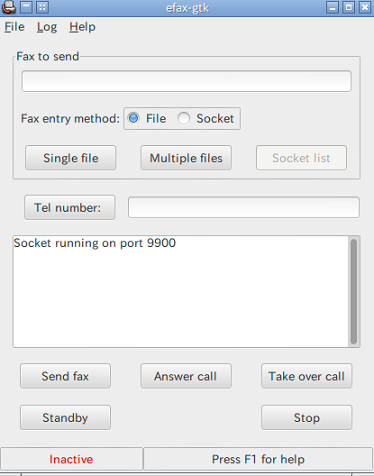Close the efax-gtk window
The image size is (374, 476).
click(365, 7)
